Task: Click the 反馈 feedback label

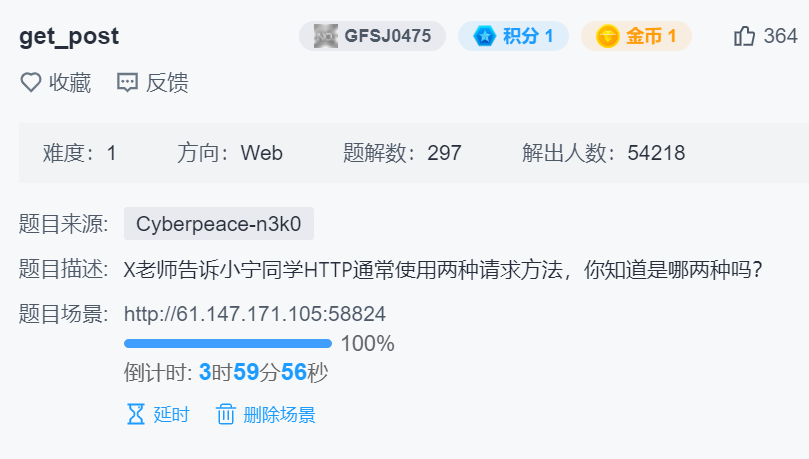Action: pyautogui.click(x=167, y=83)
